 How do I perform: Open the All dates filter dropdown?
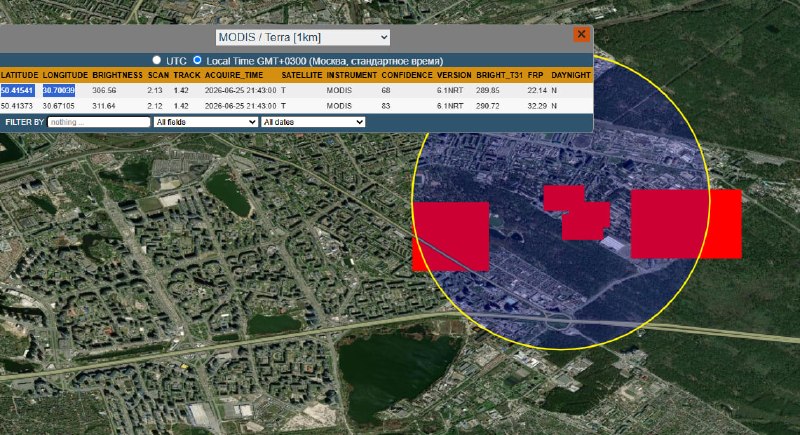(313, 122)
